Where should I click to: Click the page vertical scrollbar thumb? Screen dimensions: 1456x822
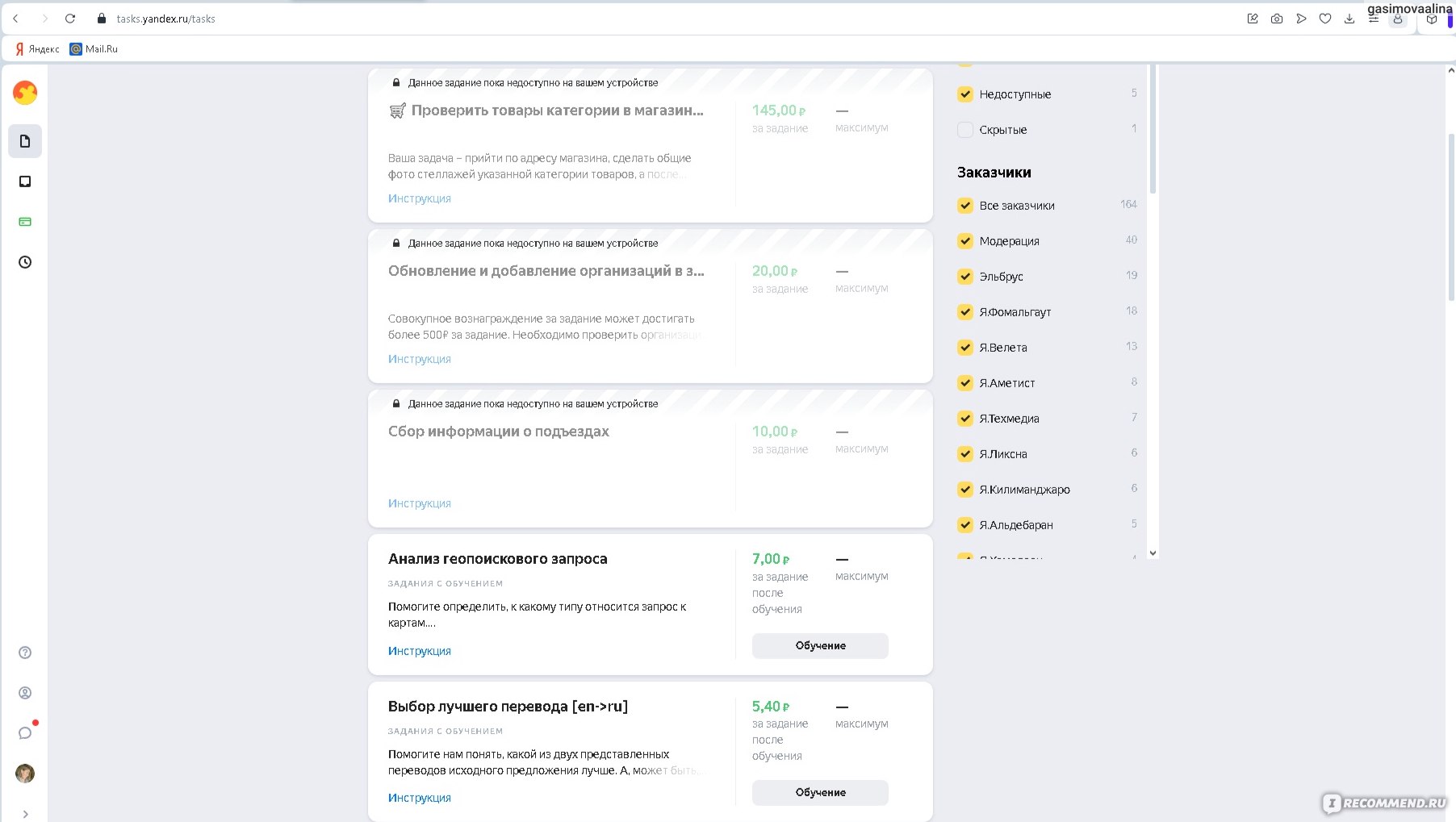pyautogui.click(x=1451, y=216)
